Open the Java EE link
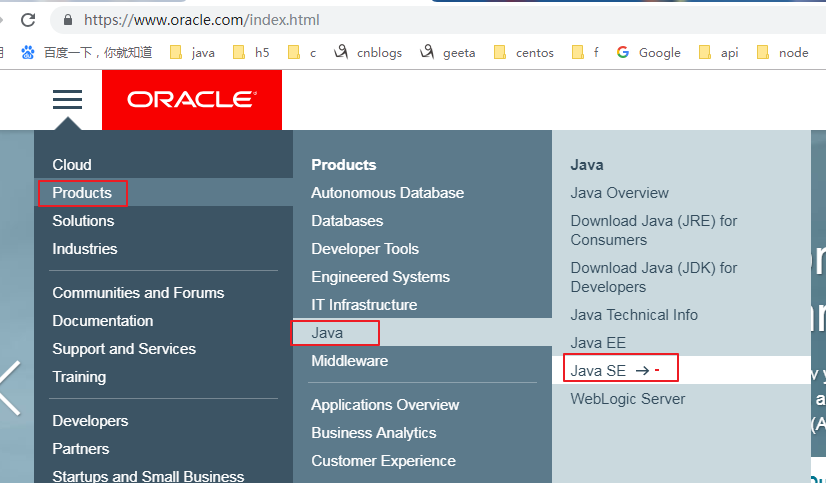The image size is (826, 483). tap(598, 342)
